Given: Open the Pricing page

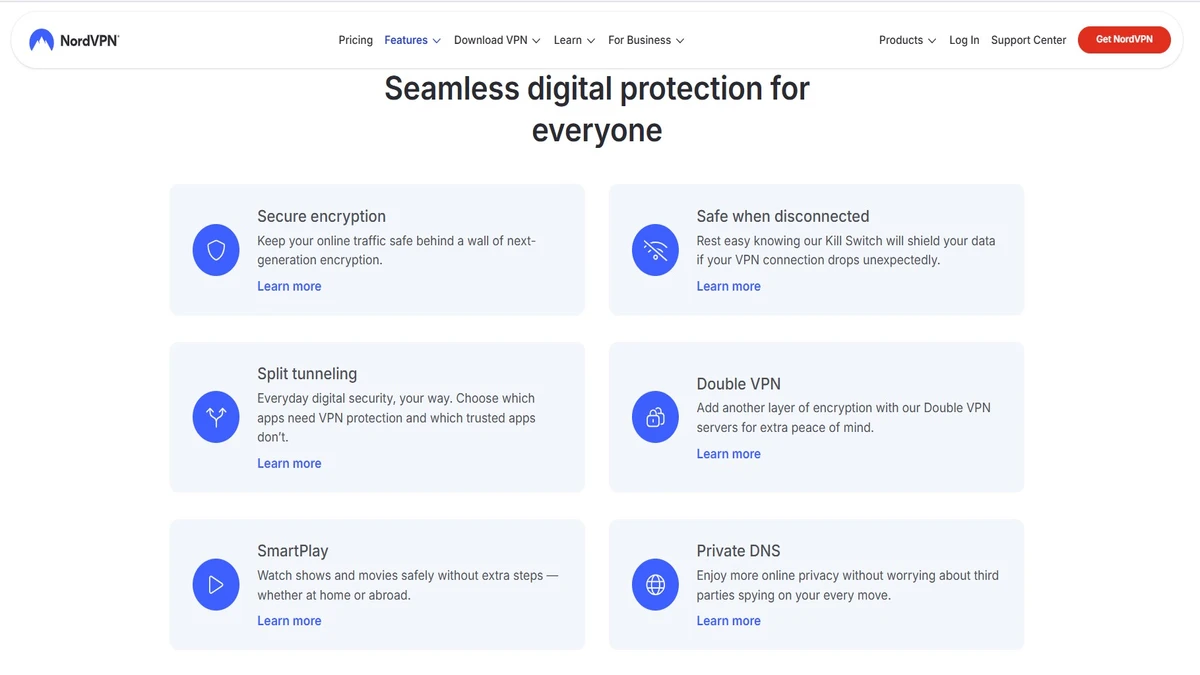Looking at the screenshot, I should (355, 40).
